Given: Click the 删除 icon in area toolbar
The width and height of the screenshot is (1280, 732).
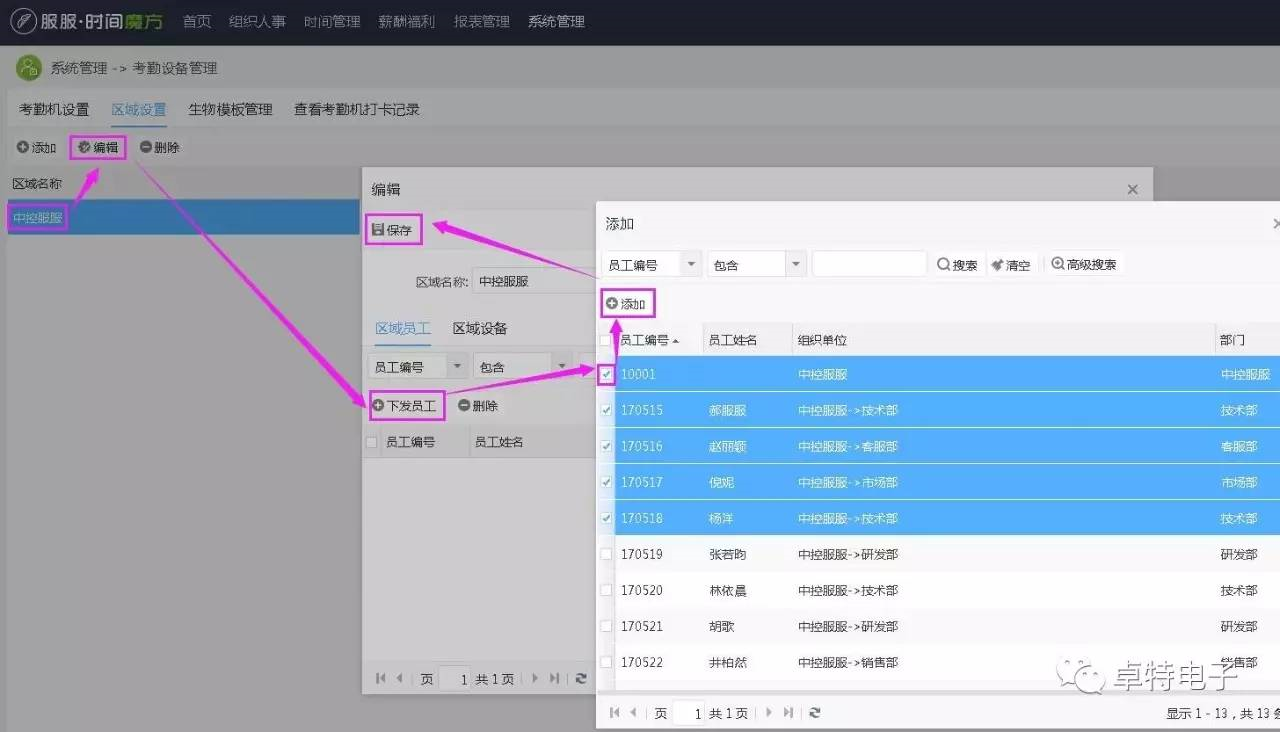Looking at the screenshot, I should click(x=146, y=148).
